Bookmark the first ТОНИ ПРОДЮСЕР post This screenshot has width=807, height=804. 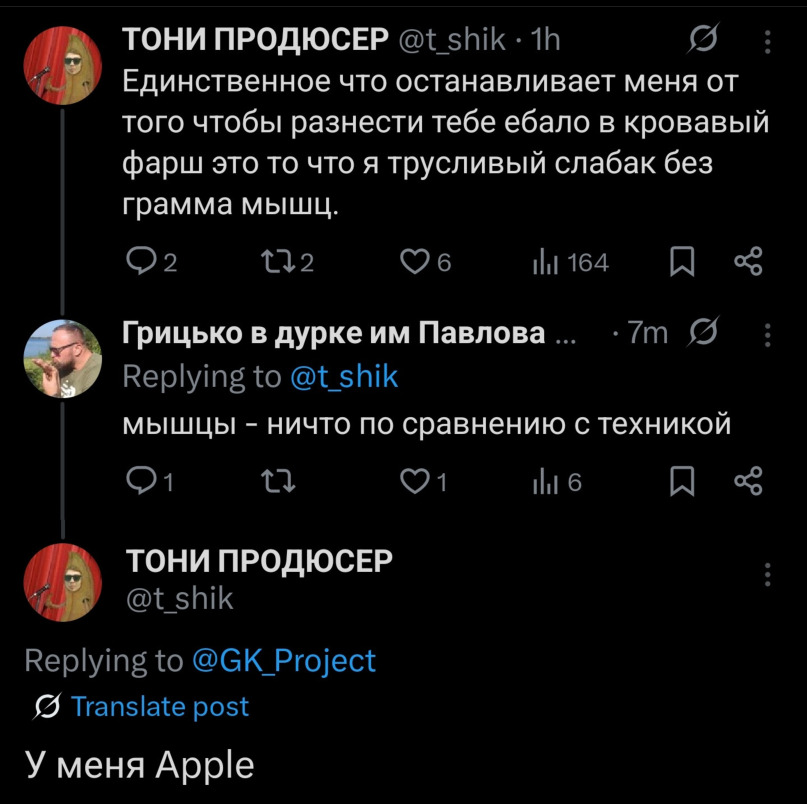click(681, 262)
